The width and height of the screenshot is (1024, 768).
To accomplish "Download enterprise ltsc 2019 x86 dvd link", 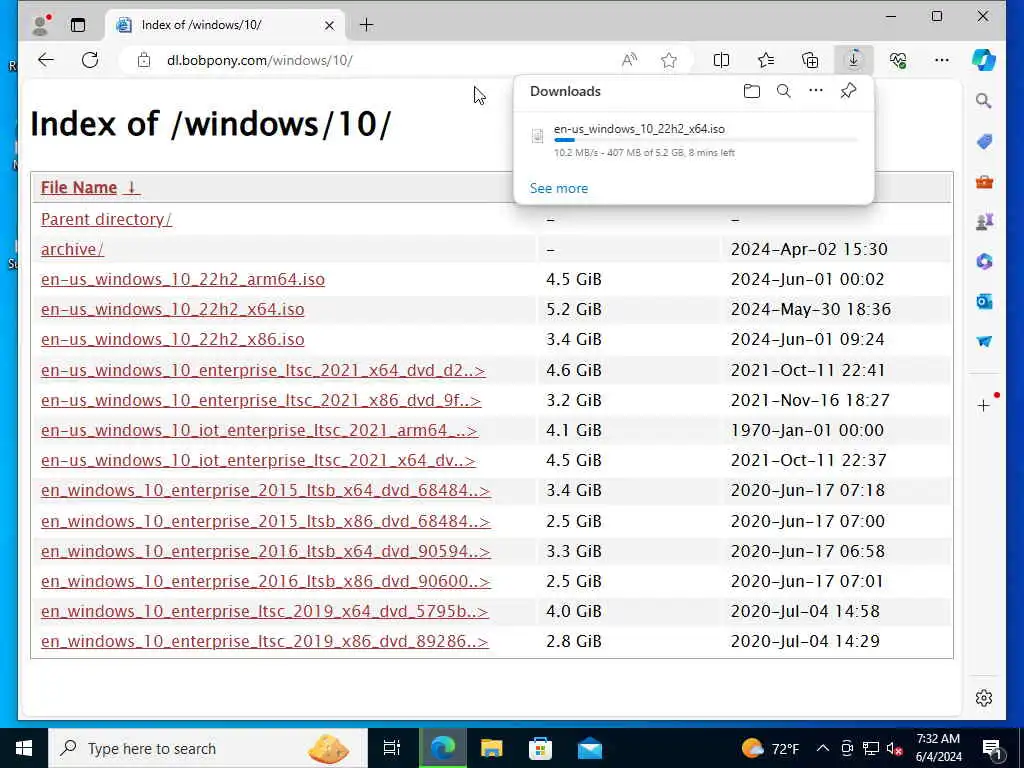I will (264, 641).
